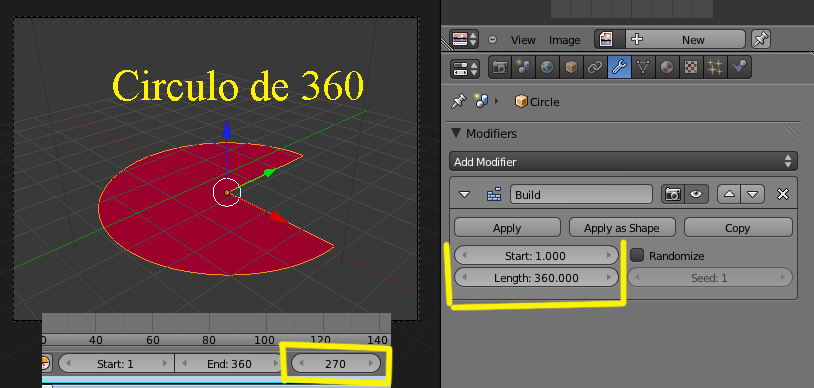Decrease current frame with left arrow
The height and width of the screenshot is (388, 814).
(x=301, y=363)
